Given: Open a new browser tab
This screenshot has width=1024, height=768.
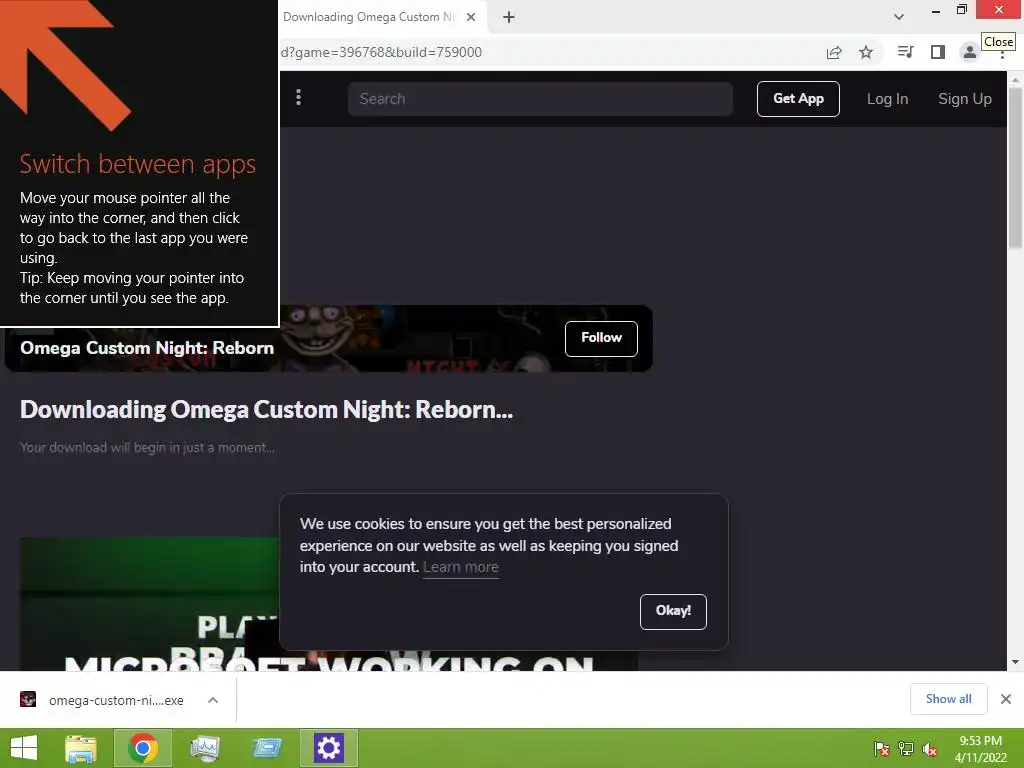Looking at the screenshot, I should pyautogui.click(x=509, y=18).
